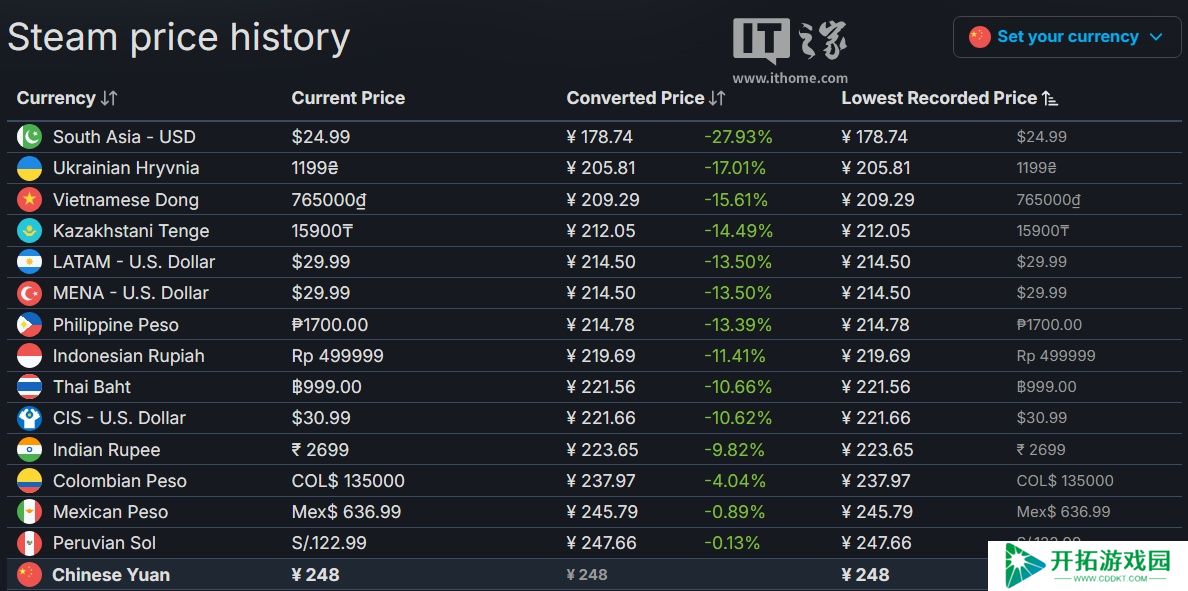The image size is (1188, 591).
Task: Open the Mexican Peso currency entry
Action: [111, 512]
